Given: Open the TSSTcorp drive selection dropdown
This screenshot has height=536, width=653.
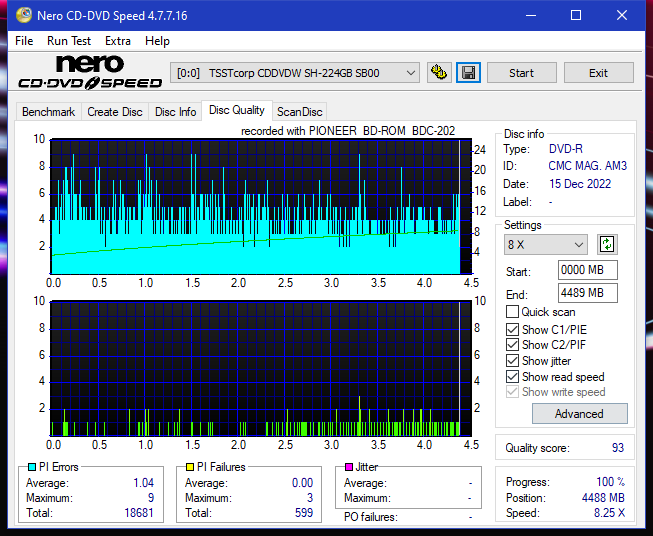Looking at the screenshot, I should coord(294,73).
